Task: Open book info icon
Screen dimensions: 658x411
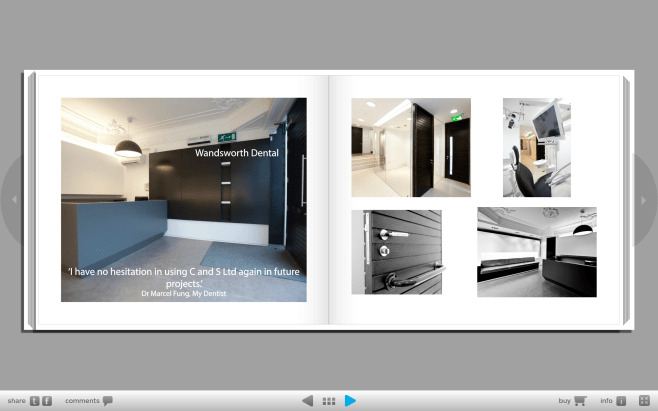Action: click(621, 401)
